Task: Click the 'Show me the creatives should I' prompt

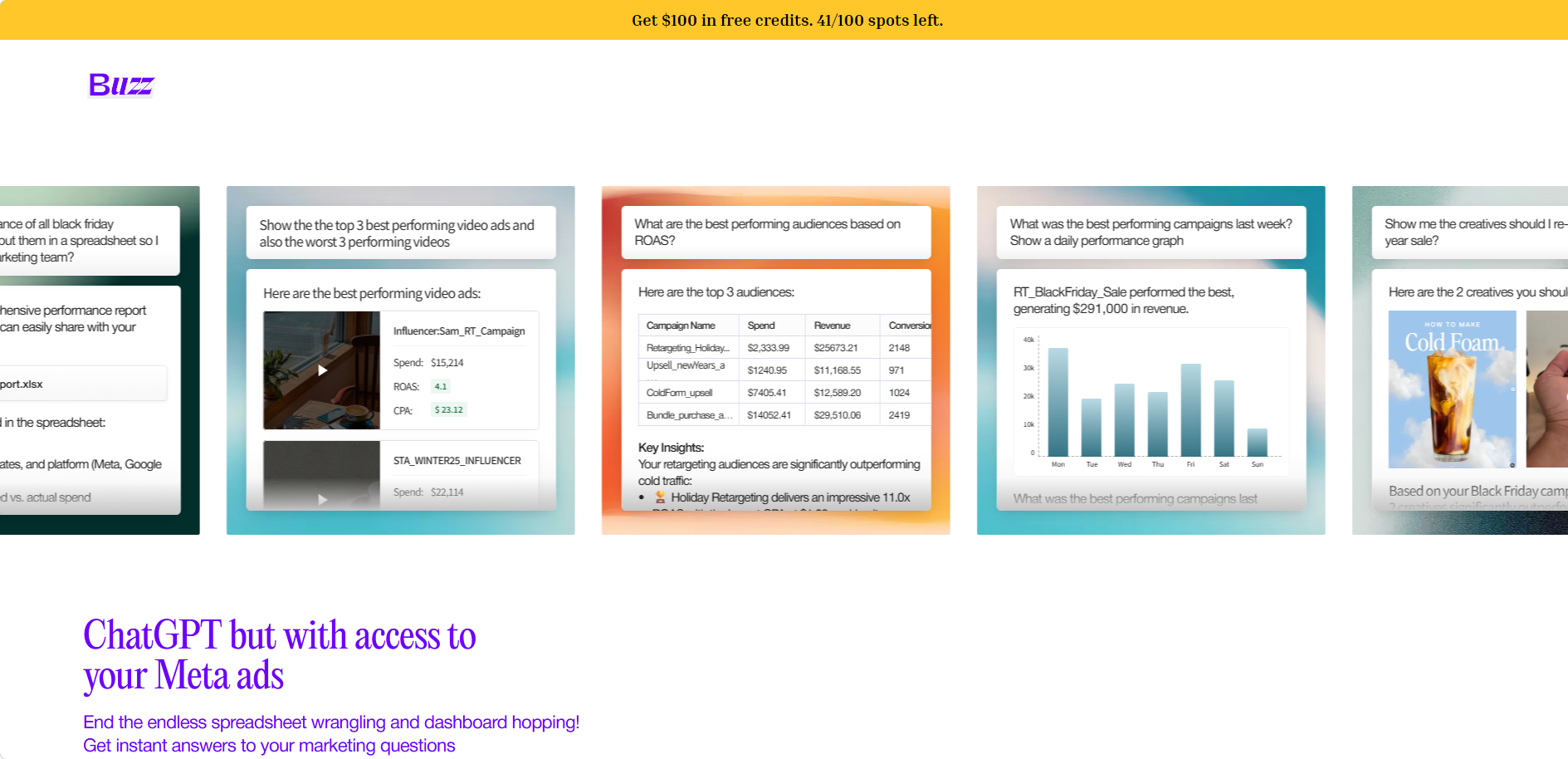Action: click(x=1469, y=233)
